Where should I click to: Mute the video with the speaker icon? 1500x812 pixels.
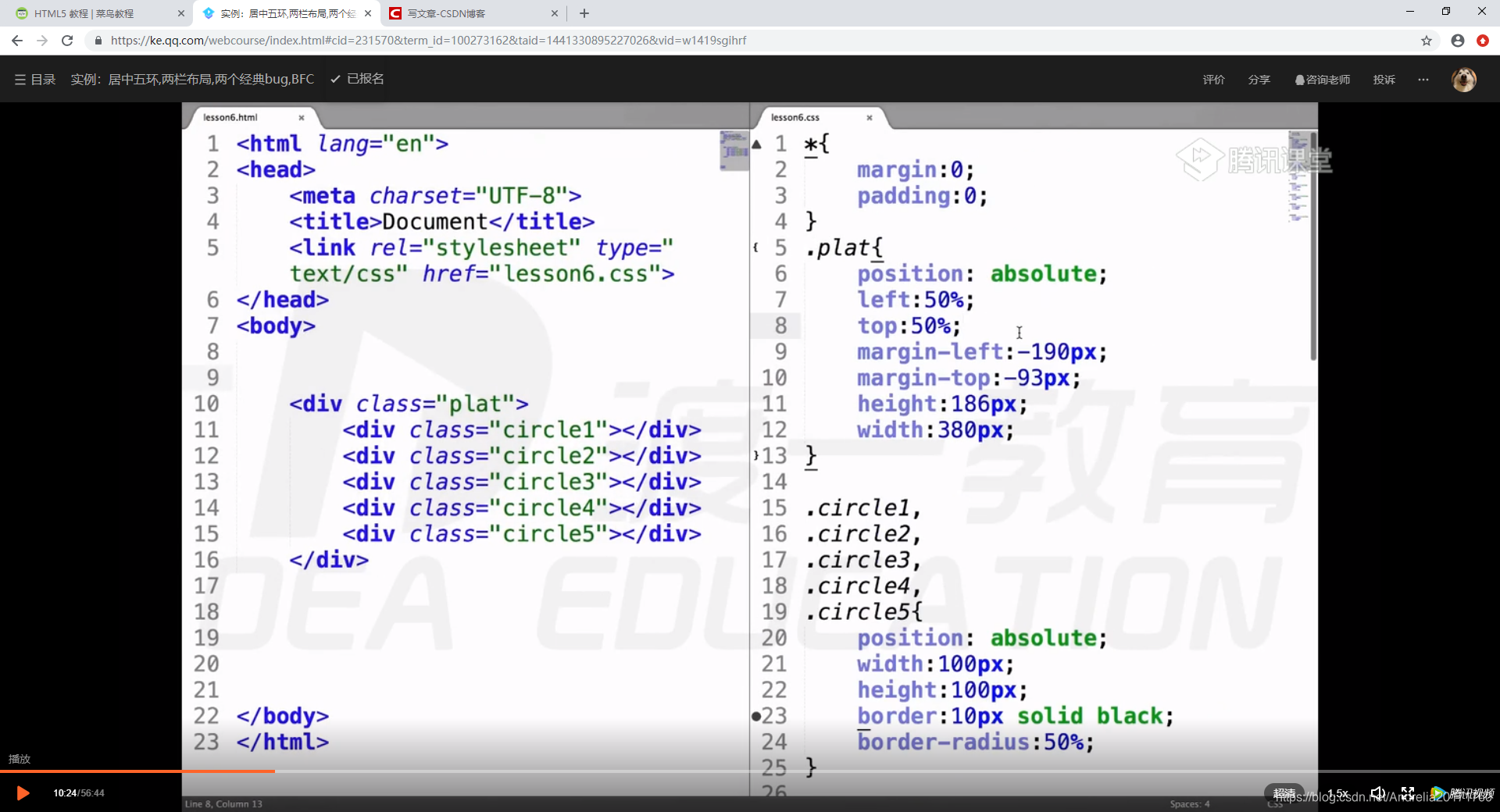click(1377, 793)
